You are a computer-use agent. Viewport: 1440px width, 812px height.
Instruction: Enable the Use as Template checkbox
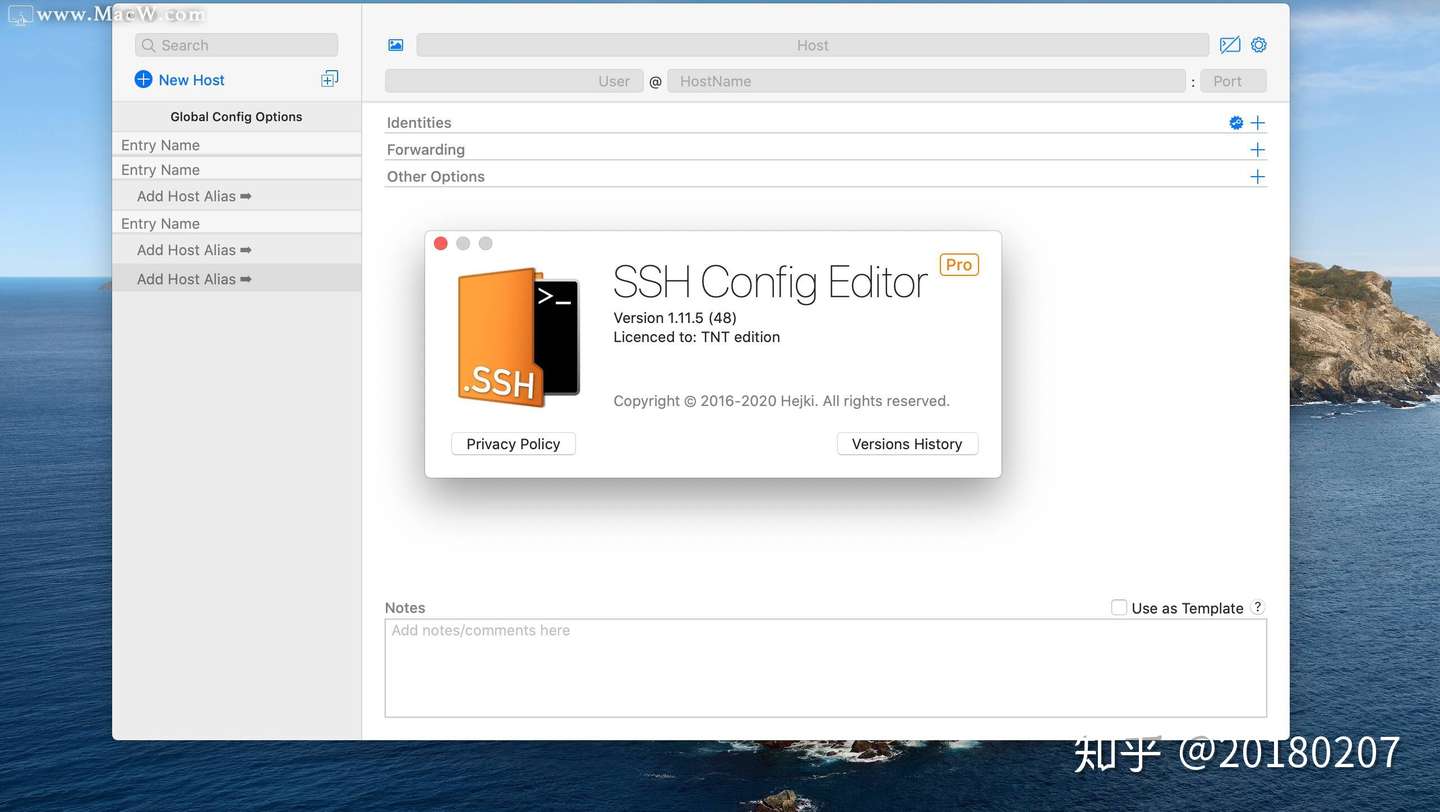click(x=1119, y=607)
